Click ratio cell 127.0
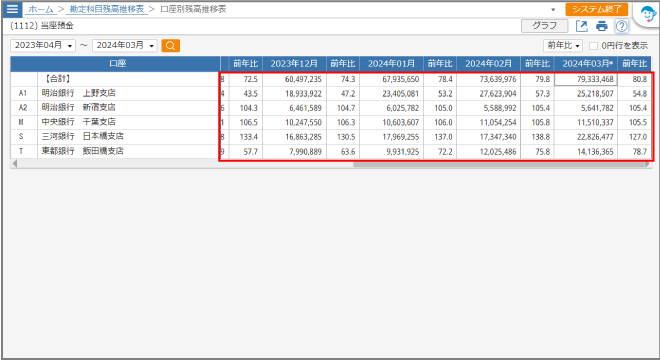The height and width of the screenshot is (360, 660). pos(635,137)
